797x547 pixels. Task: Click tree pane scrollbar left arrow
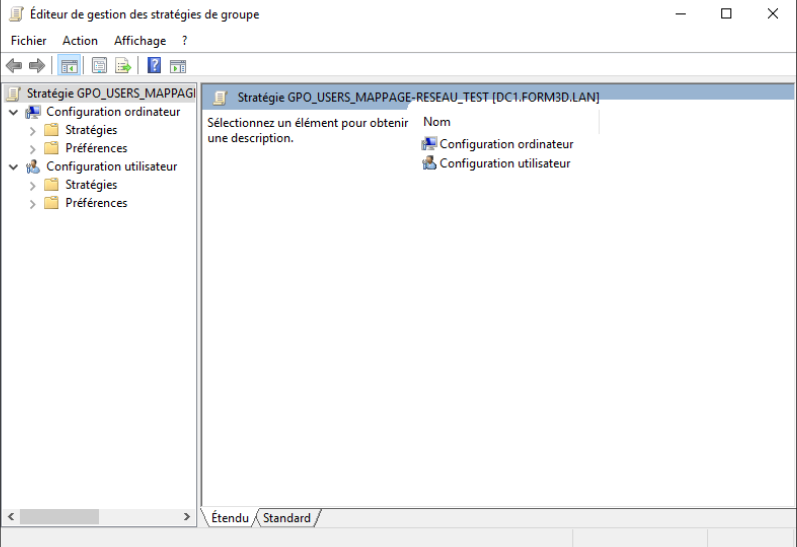tap(11, 517)
